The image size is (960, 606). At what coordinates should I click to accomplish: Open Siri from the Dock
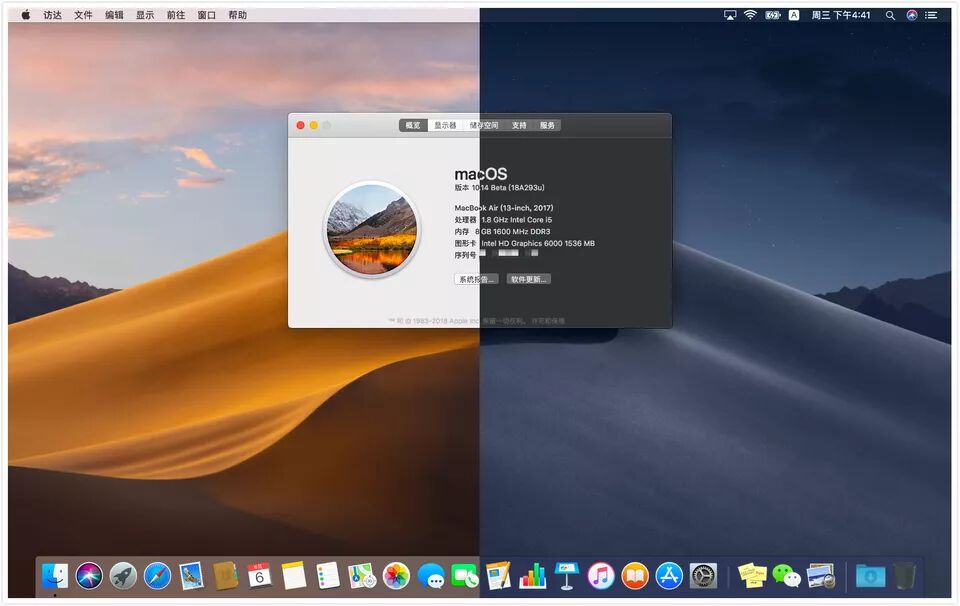click(x=89, y=576)
